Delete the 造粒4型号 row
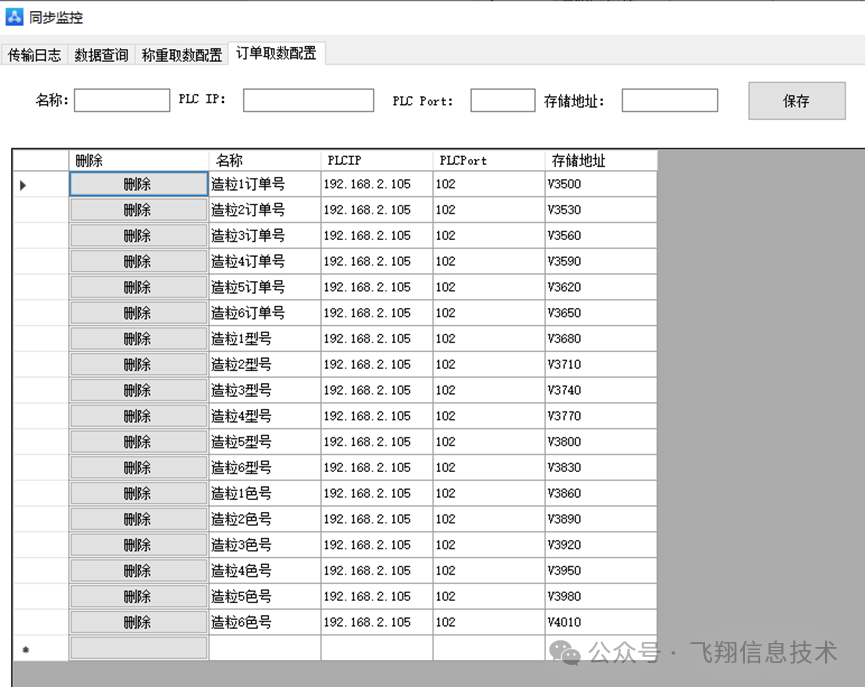Viewport: 865px width, 687px height. tap(138, 416)
